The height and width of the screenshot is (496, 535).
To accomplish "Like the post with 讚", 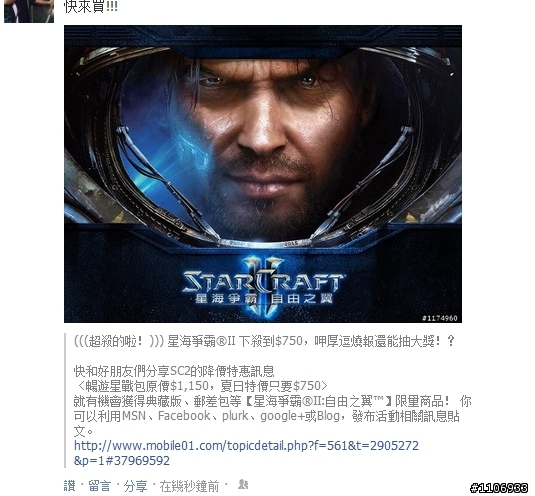I will pyautogui.click(x=69, y=486).
